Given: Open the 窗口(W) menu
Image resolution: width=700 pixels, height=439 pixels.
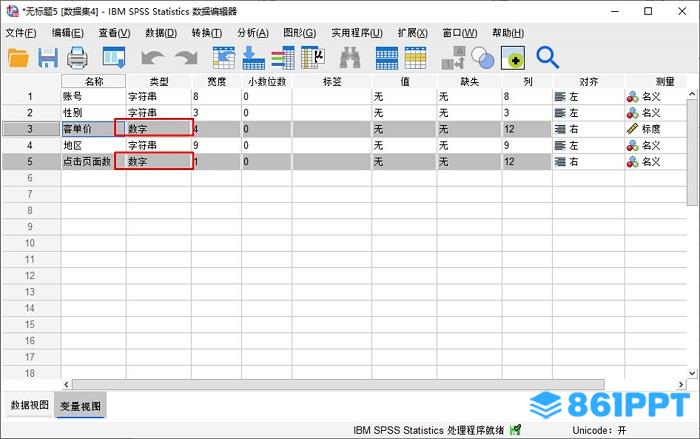Looking at the screenshot, I should coord(460,33).
